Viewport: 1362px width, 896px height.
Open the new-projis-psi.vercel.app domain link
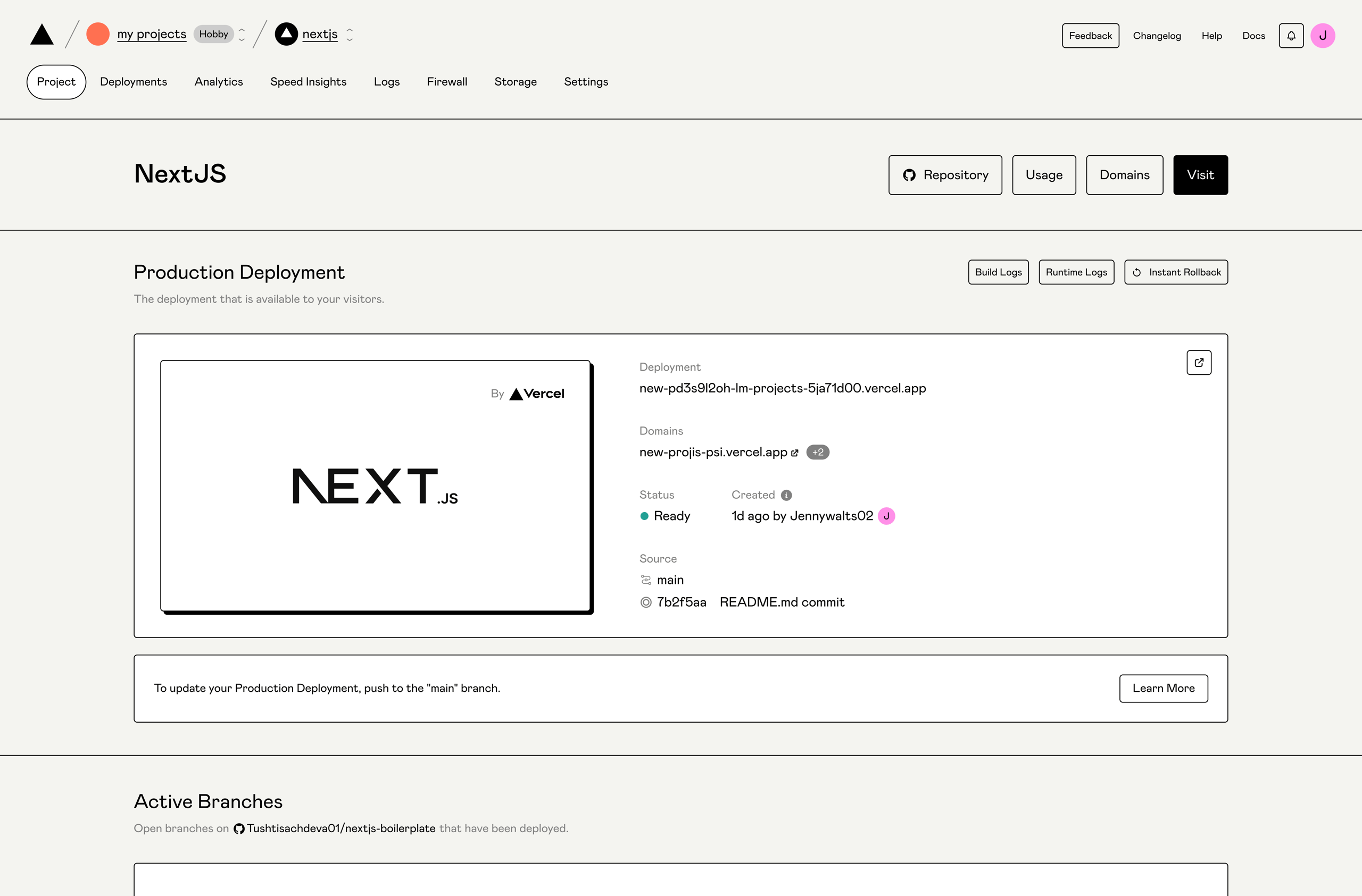click(713, 453)
